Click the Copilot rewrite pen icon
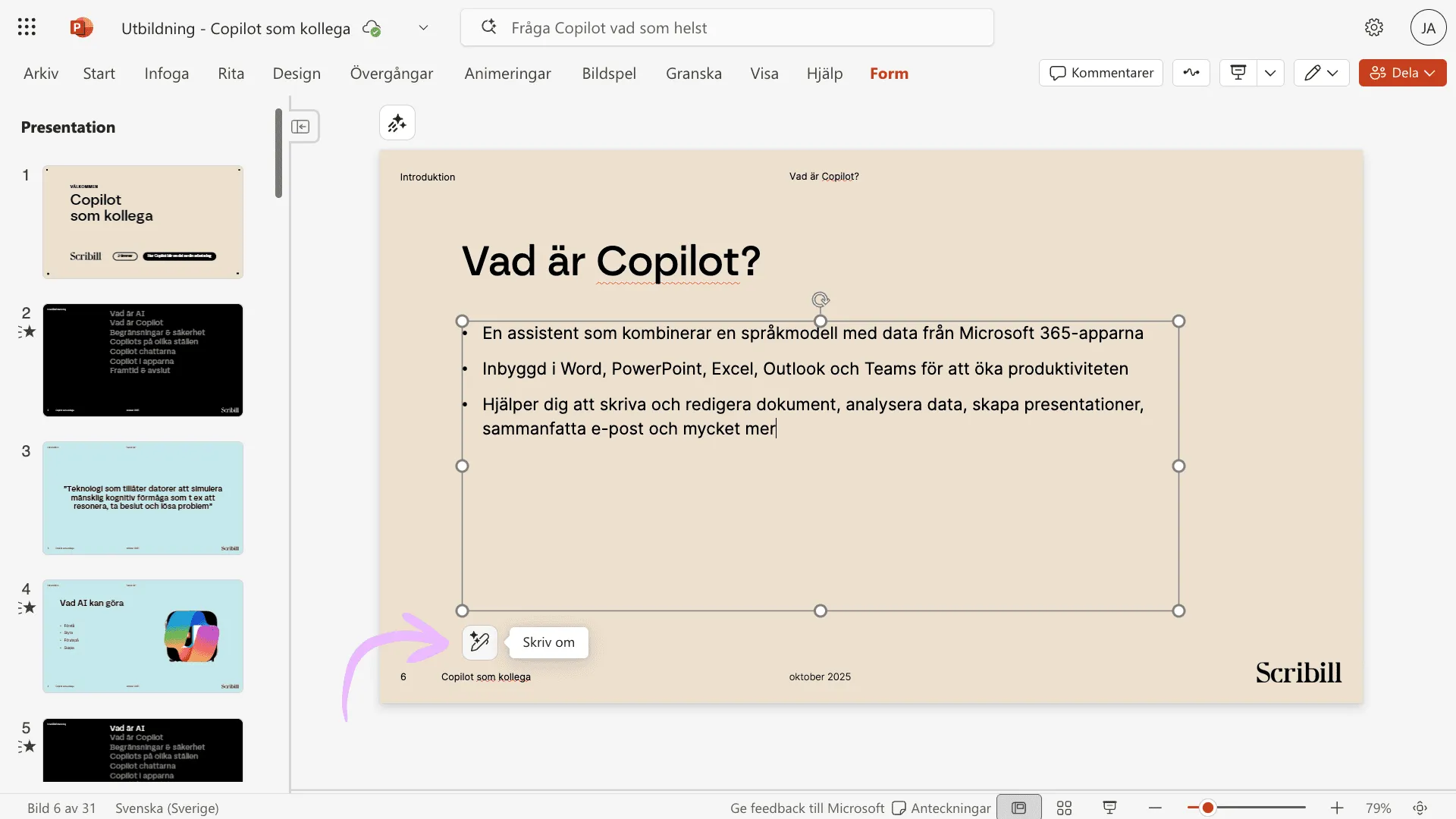 (479, 642)
